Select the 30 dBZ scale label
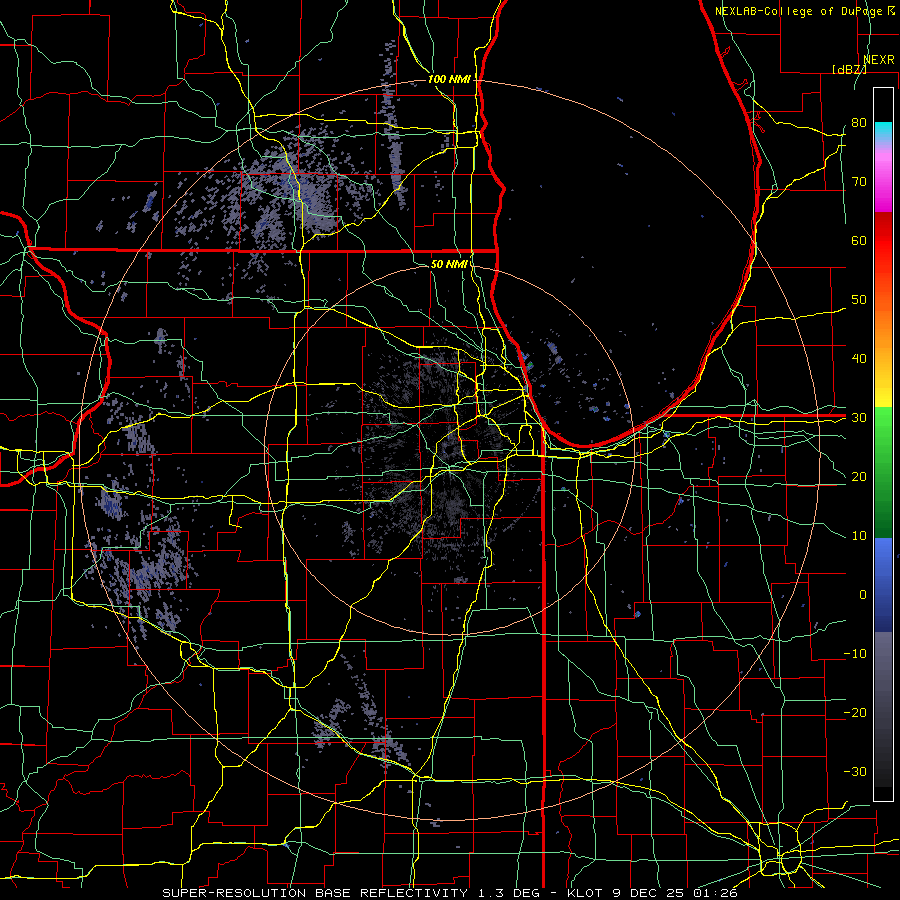The image size is (900, 900). pos(859,417)
